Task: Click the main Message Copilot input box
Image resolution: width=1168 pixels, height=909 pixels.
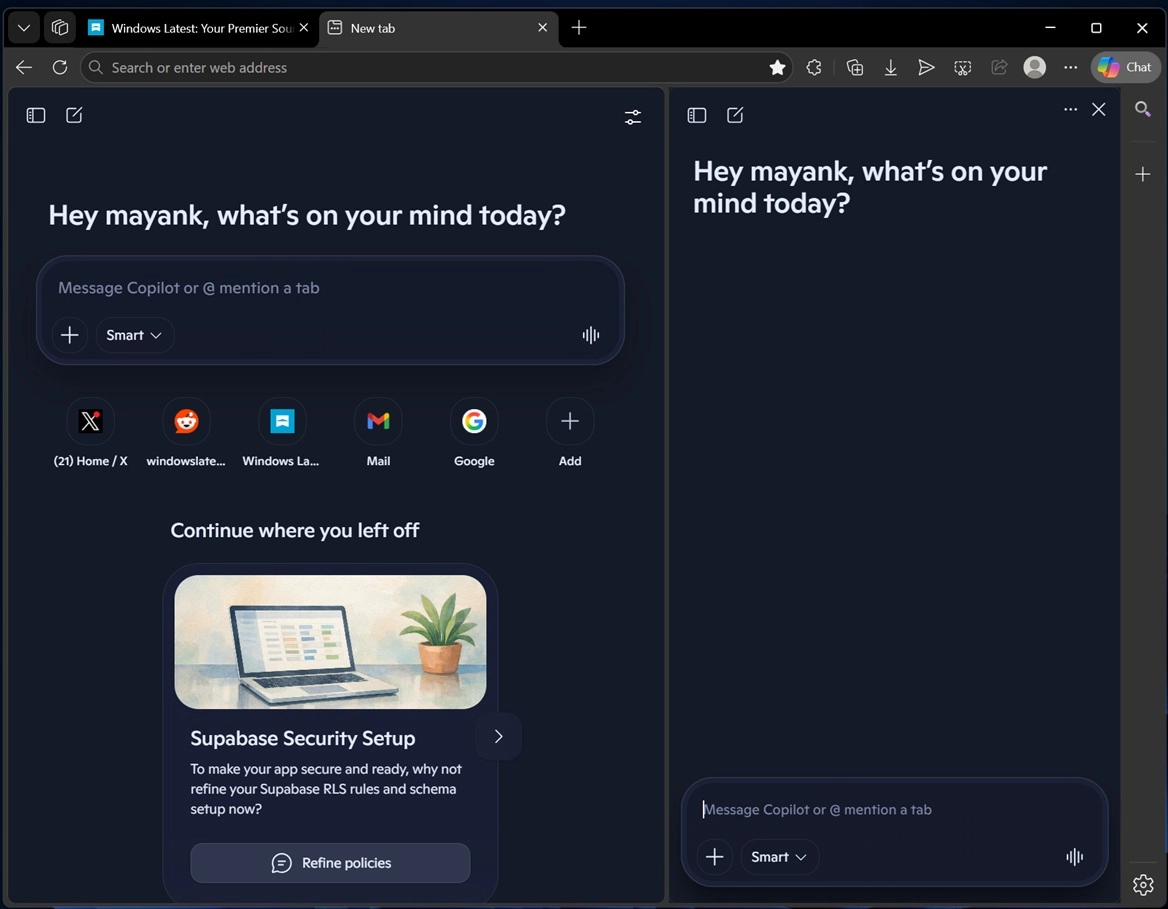Action: coord(330,288)
